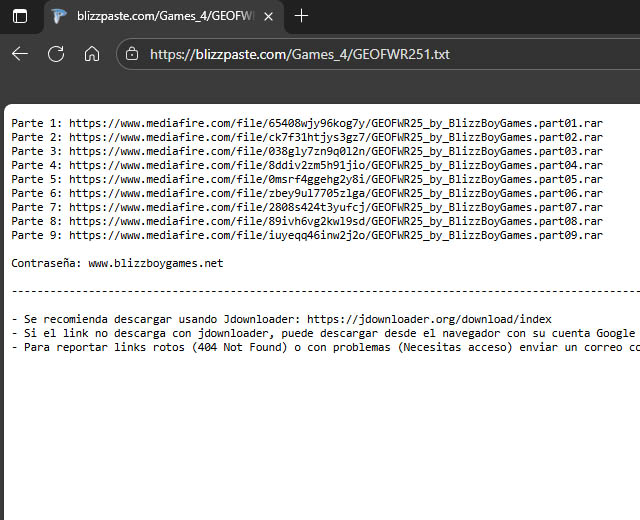Reload the current page
This screenshot has height=520, width=640.
point(56,54)
